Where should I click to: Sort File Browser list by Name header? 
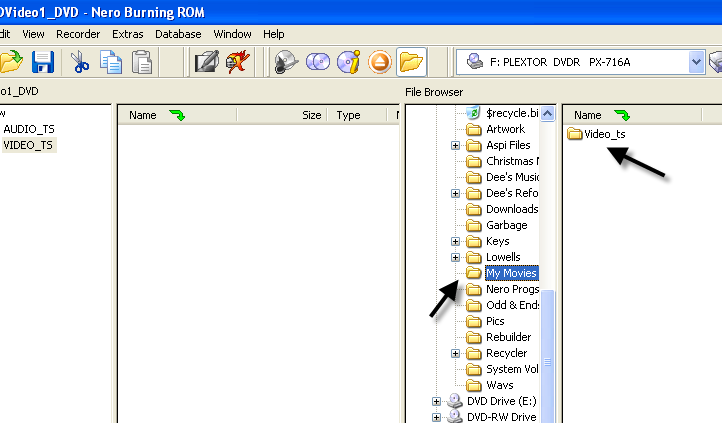pyautogui.click(x=633, y=115)
